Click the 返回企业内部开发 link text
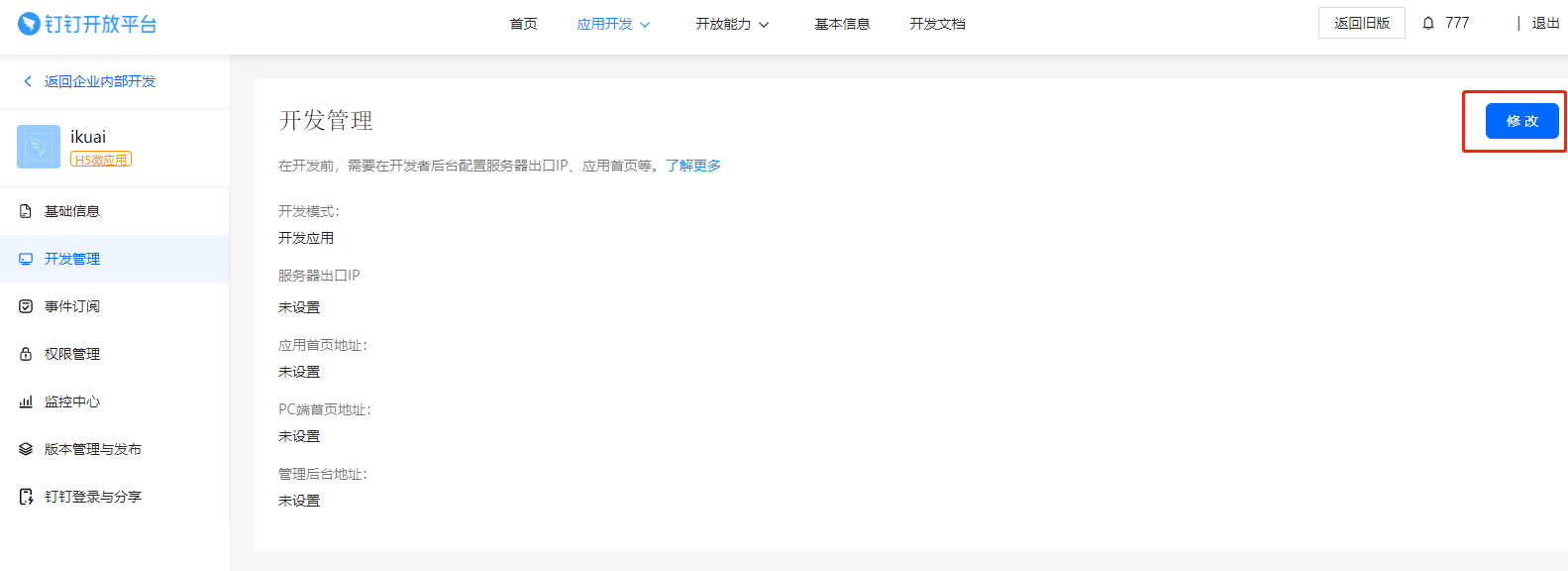 click(100, 81)
